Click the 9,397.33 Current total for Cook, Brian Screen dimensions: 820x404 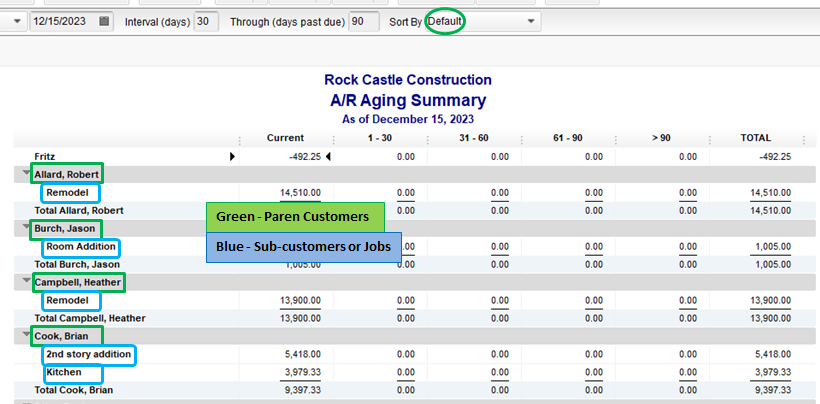[x=303, y=390]
